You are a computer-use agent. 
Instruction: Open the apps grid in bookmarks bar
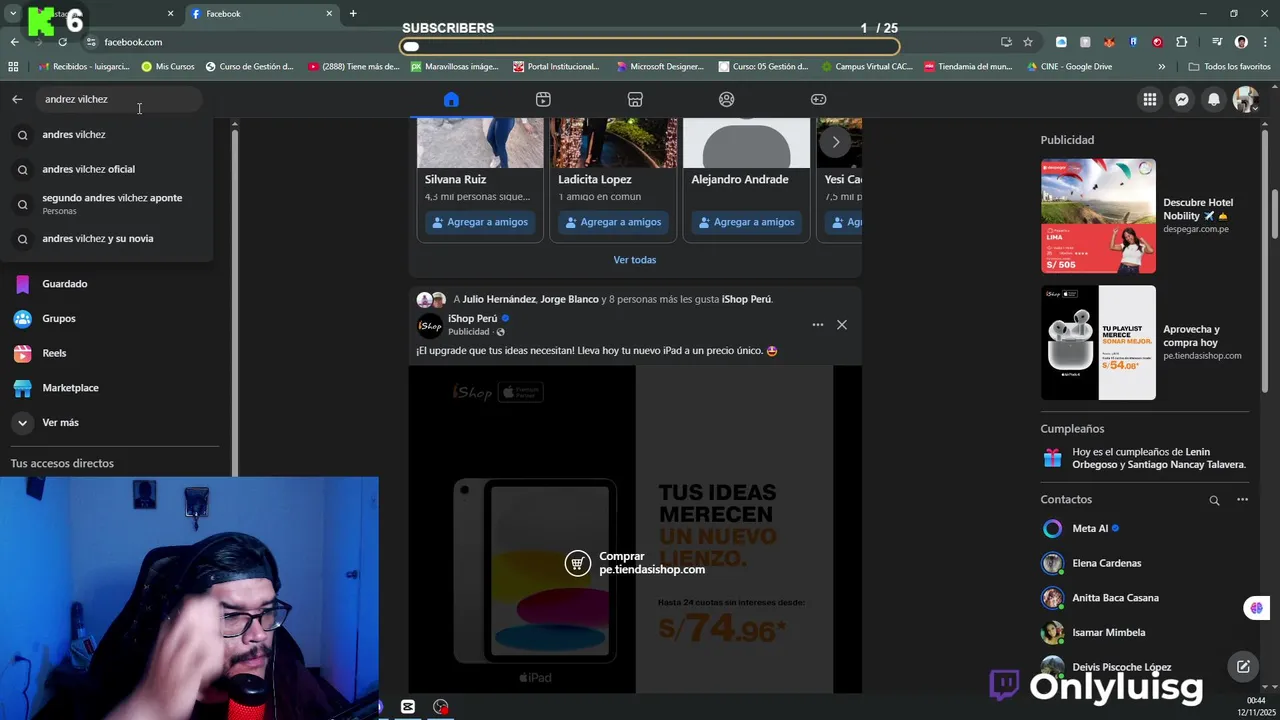13,67
